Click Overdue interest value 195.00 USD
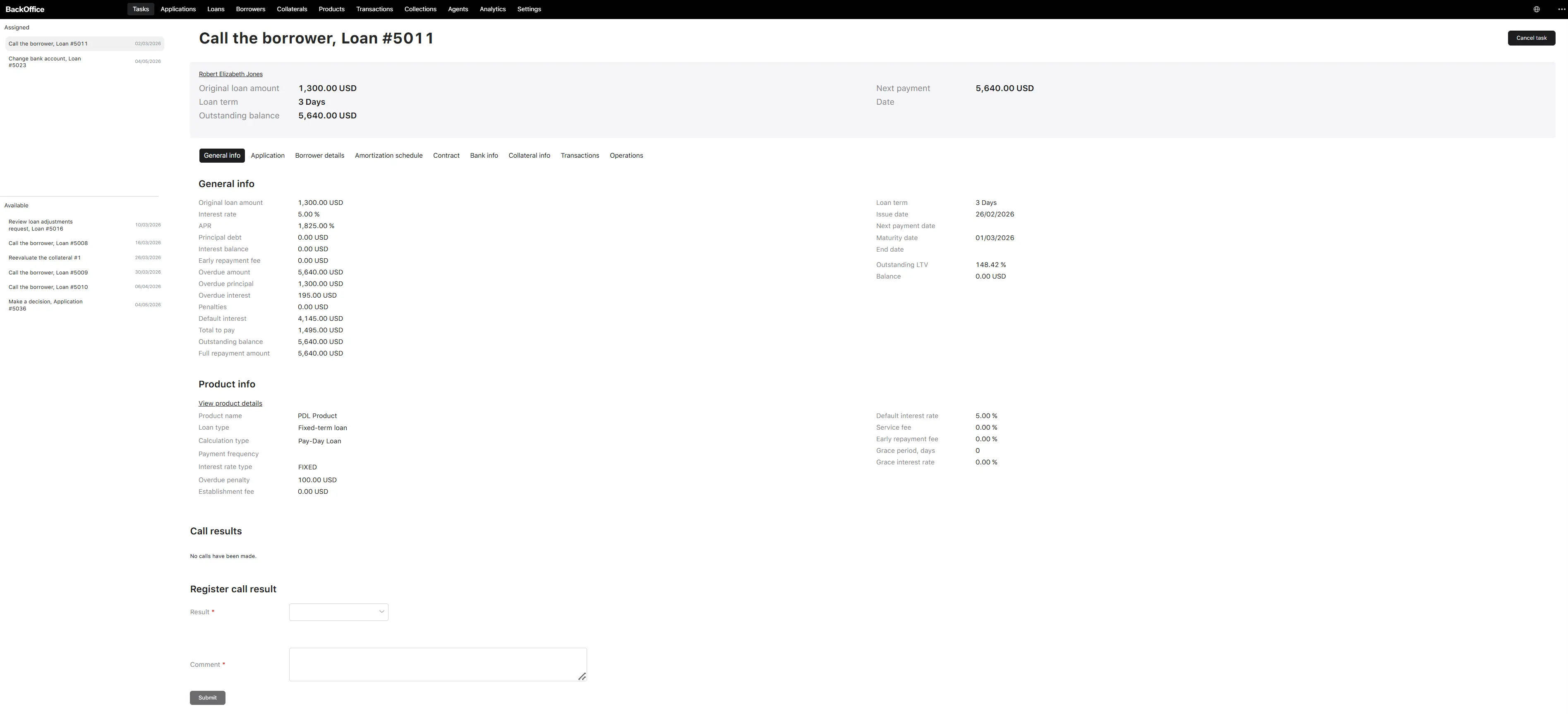1568x714 pixels. 317,296
